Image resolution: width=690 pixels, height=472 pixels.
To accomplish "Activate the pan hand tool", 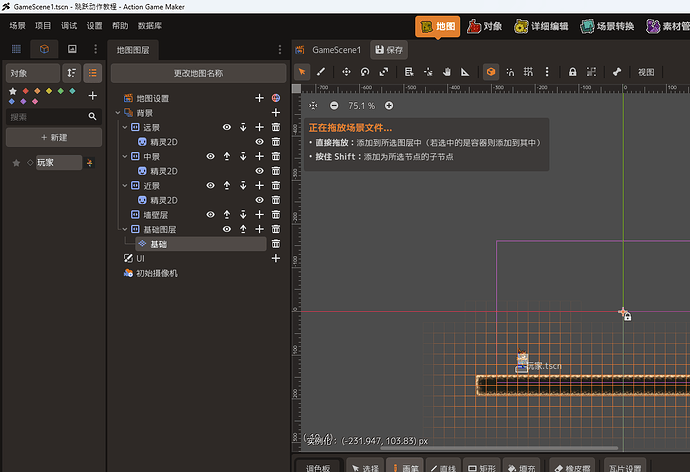I will pos(447,72).
